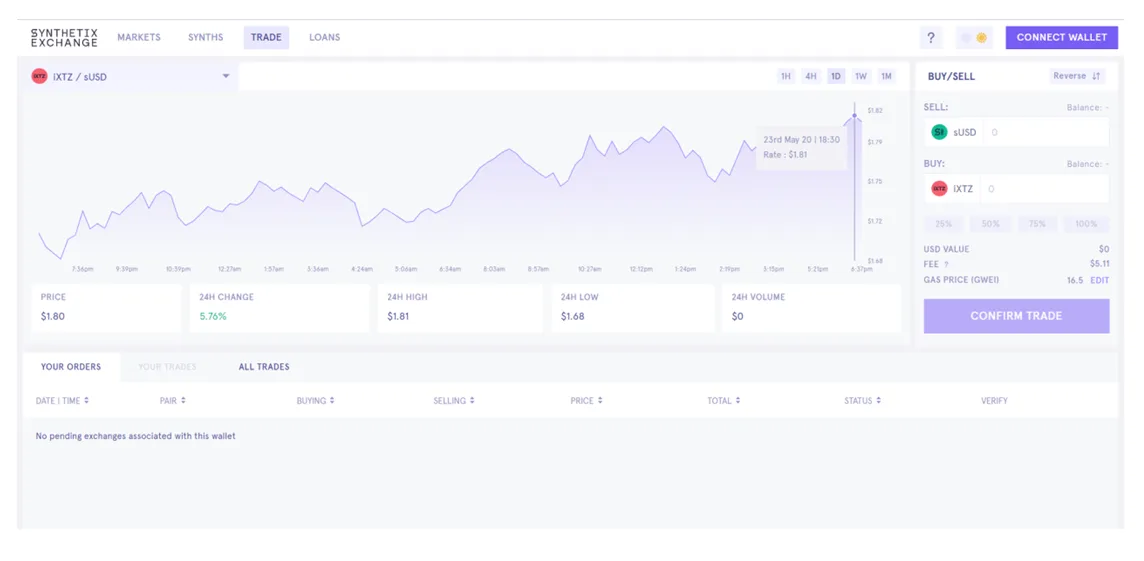Sort by the Date | Time column
Viewport: 1144px width, 561px height.
pos(62,401)
